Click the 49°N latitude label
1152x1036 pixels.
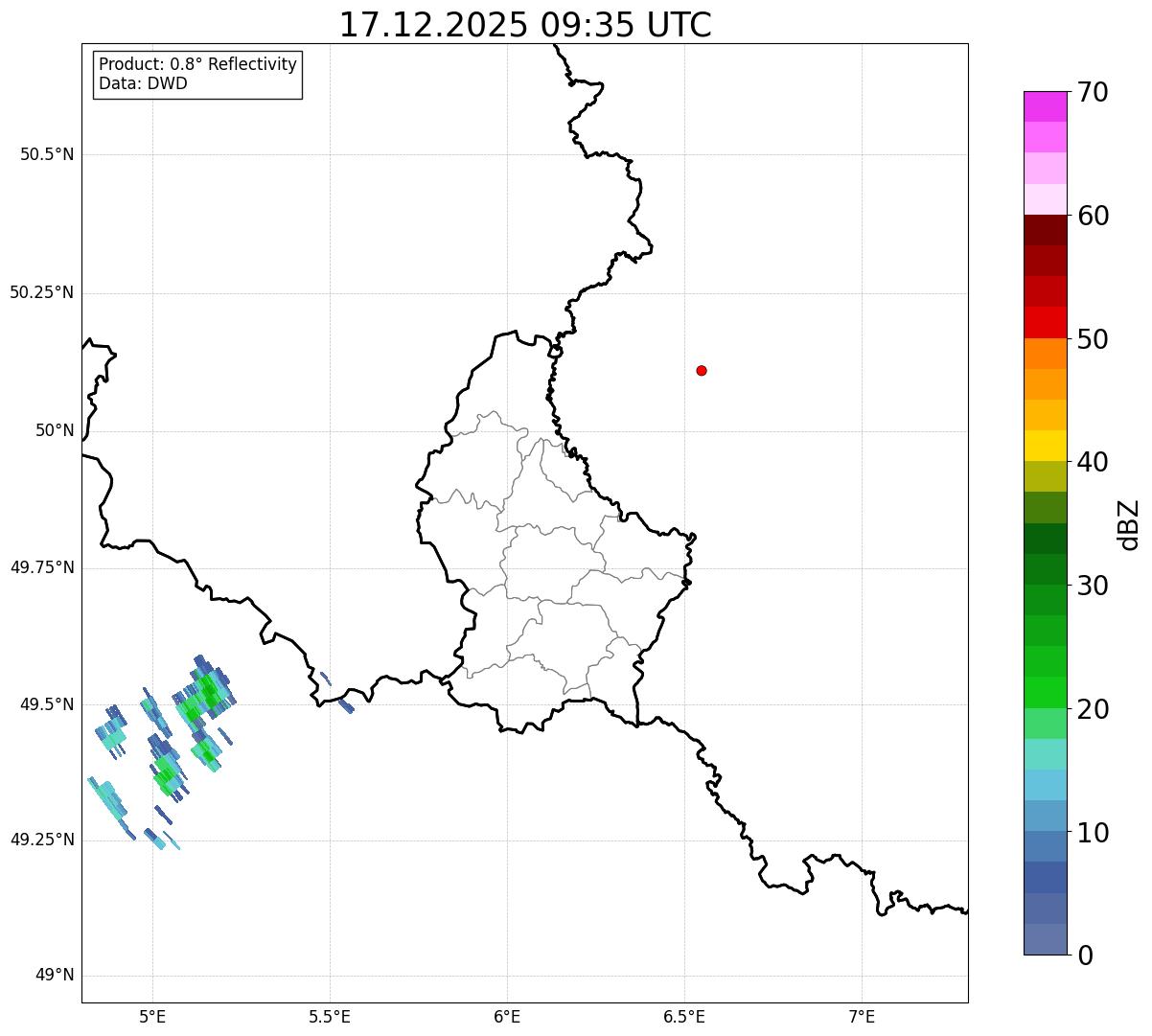click(55, 976)
